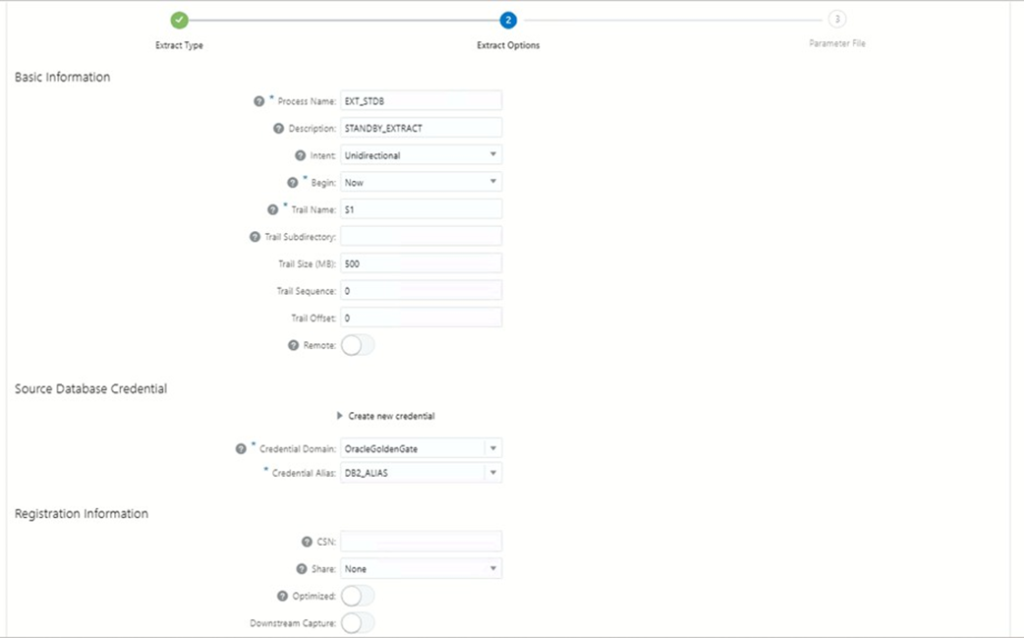
Task: Click the CSN input field
Action: 421,541
